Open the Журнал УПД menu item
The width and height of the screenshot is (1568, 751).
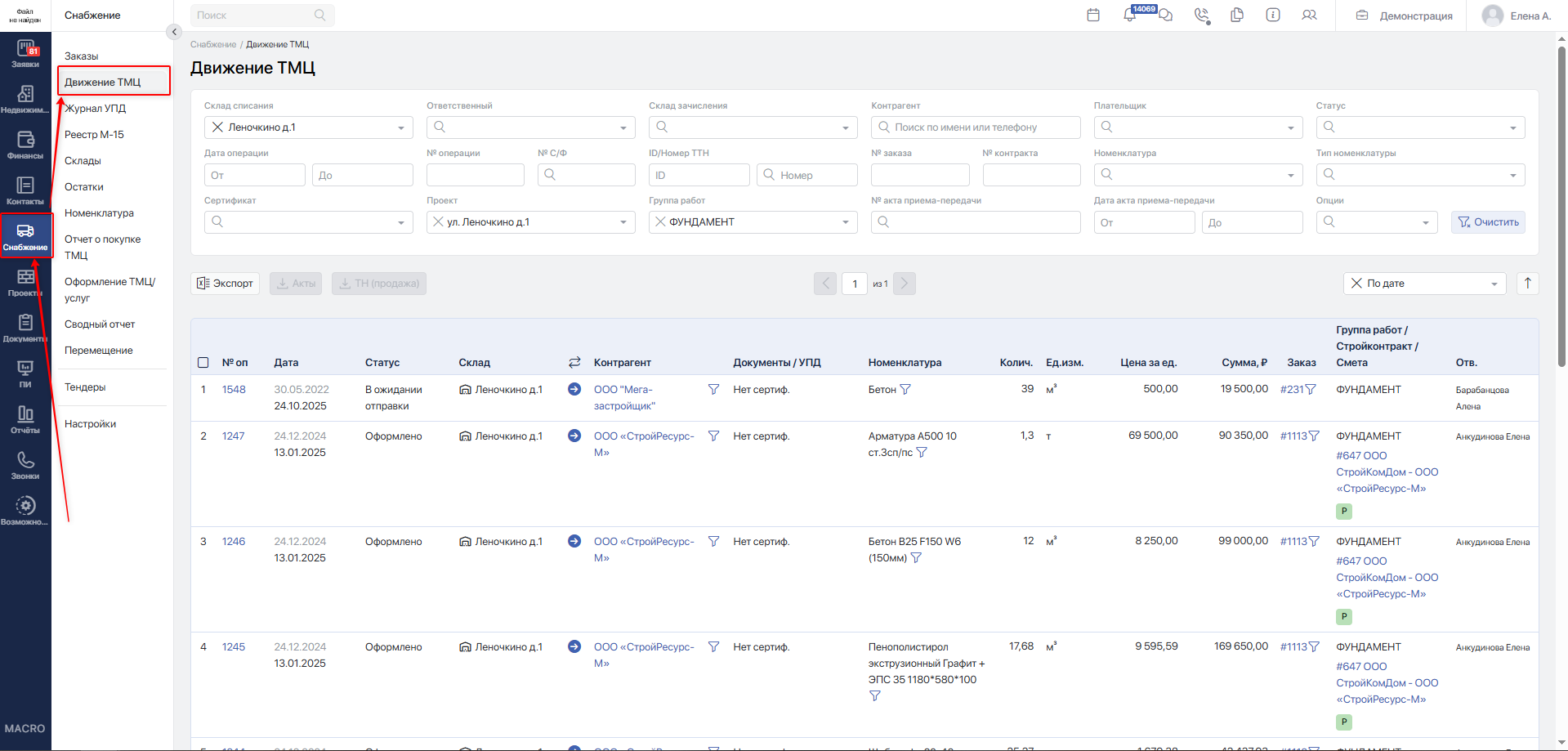click(x=96, y=109)
